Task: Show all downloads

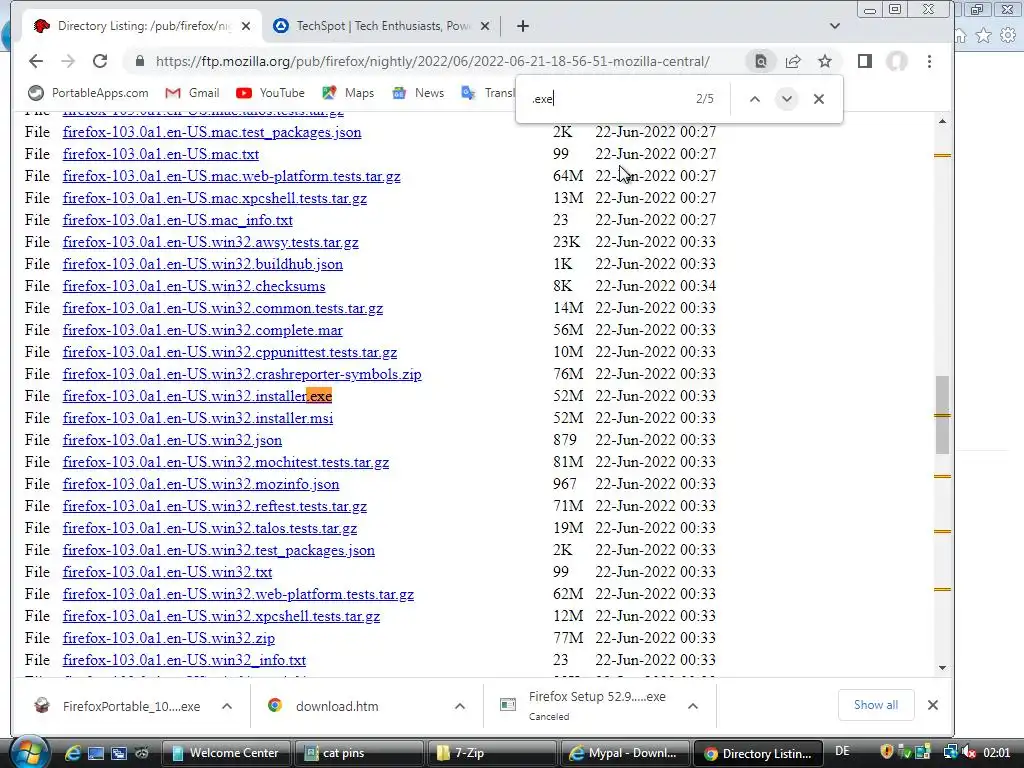Action: pyautogui.click(x=876, y=705)
